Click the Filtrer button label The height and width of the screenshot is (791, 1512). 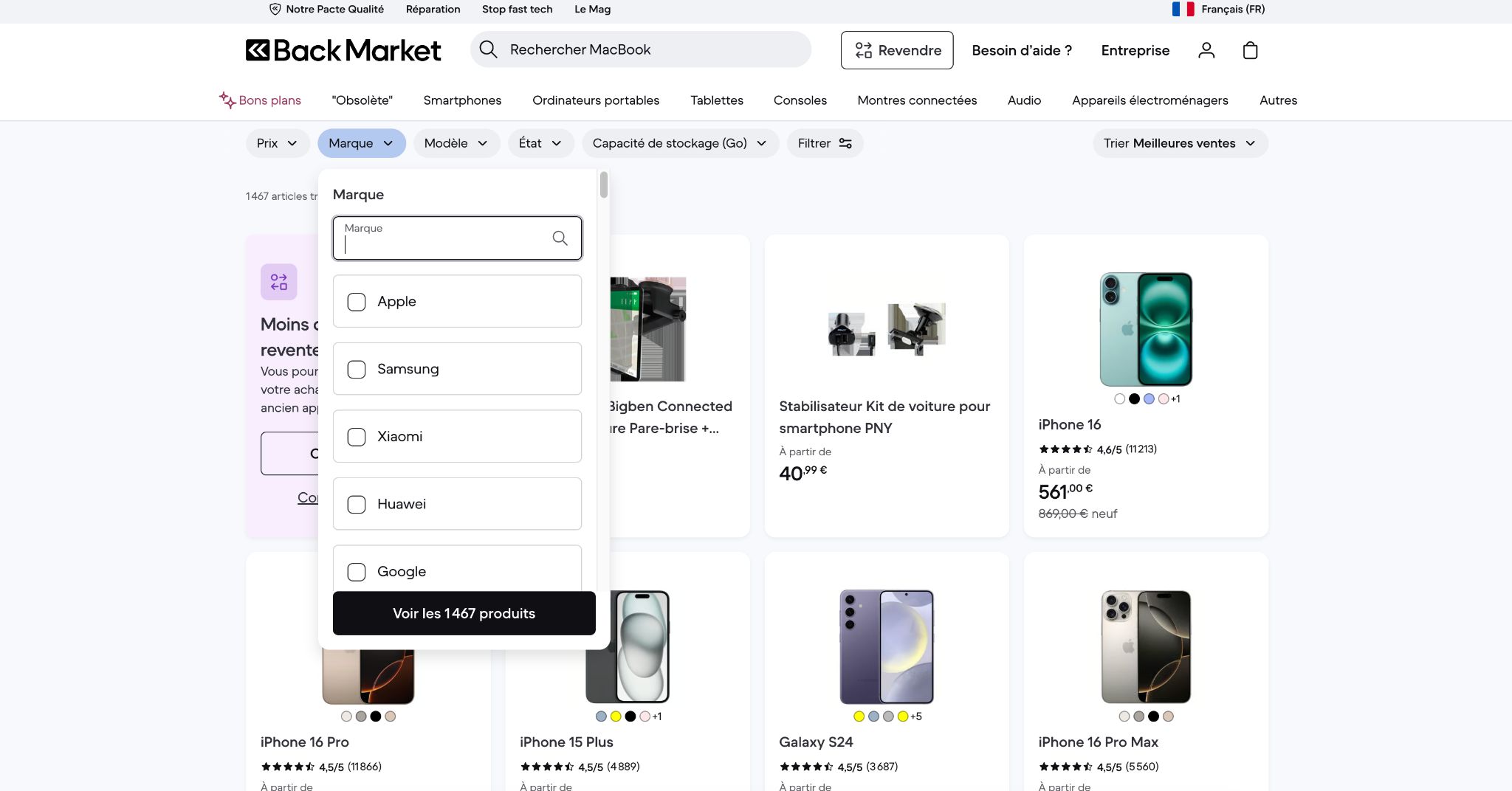click(x=814, y=143)
